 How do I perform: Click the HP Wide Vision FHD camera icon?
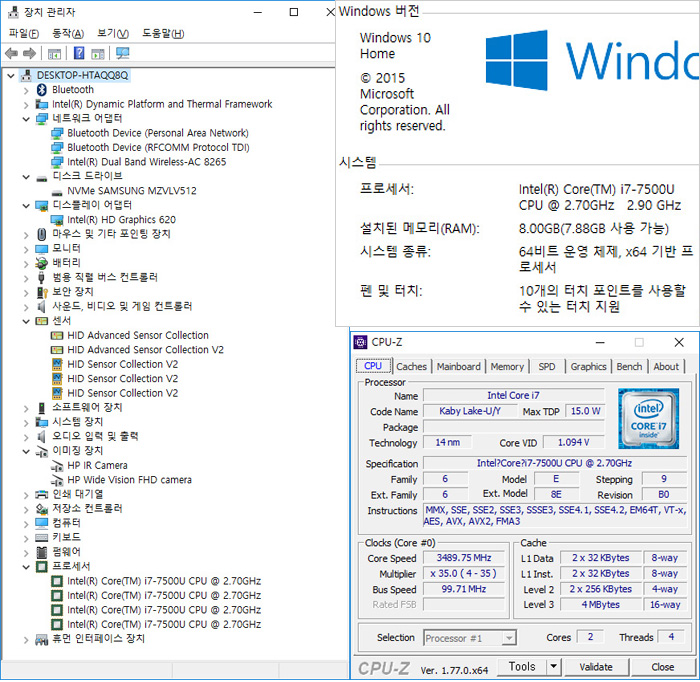click(57, 480)
